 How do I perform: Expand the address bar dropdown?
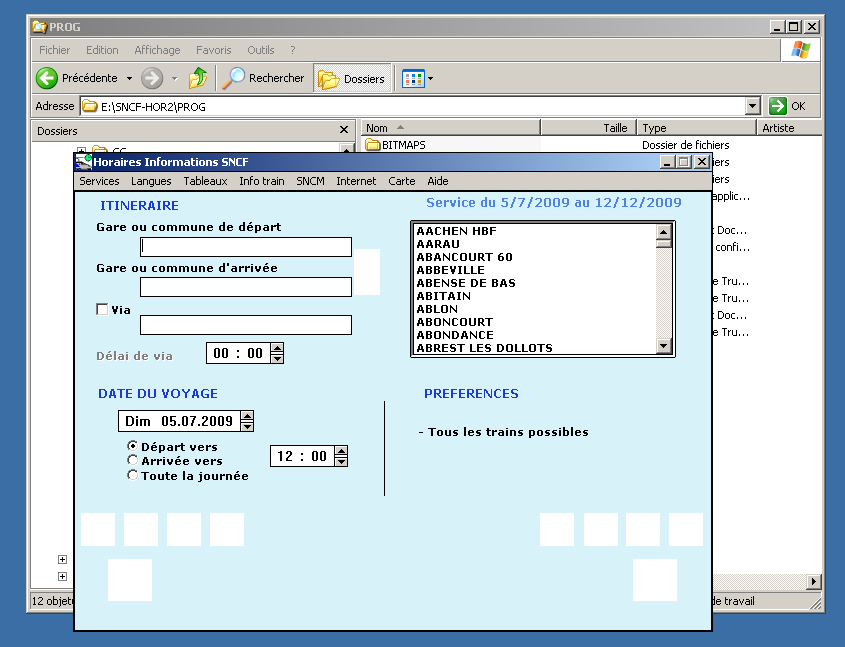[x=753, y=106]
